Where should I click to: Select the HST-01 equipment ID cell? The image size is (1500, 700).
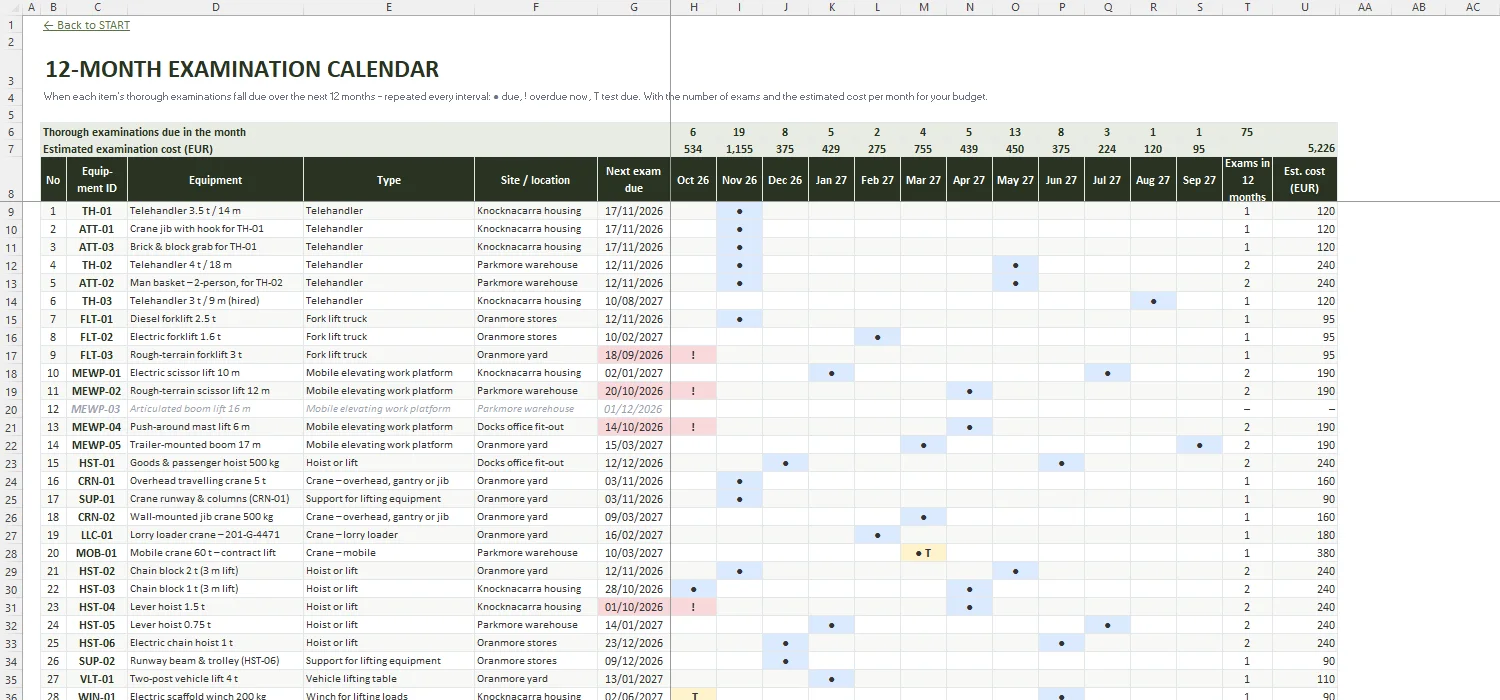click(x=97, y=463)
